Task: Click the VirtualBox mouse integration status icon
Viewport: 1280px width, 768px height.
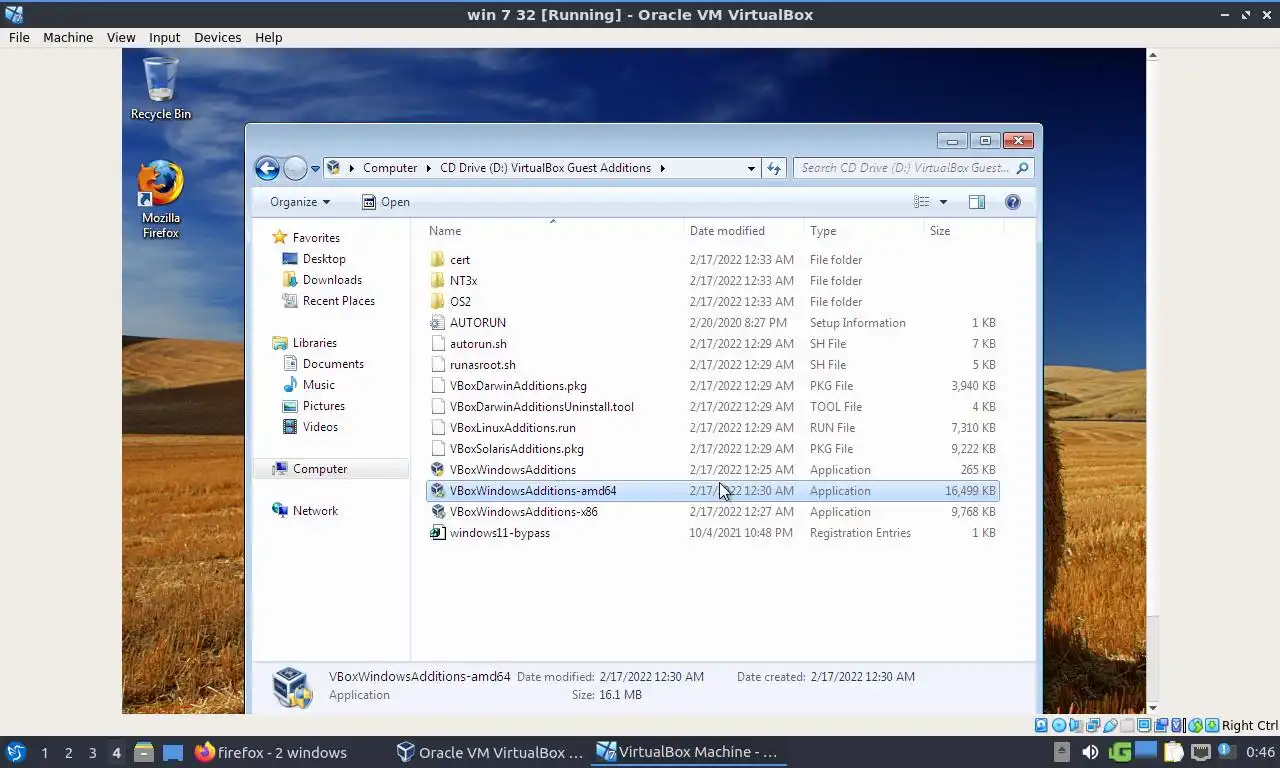Action: tap(1196, 725)
